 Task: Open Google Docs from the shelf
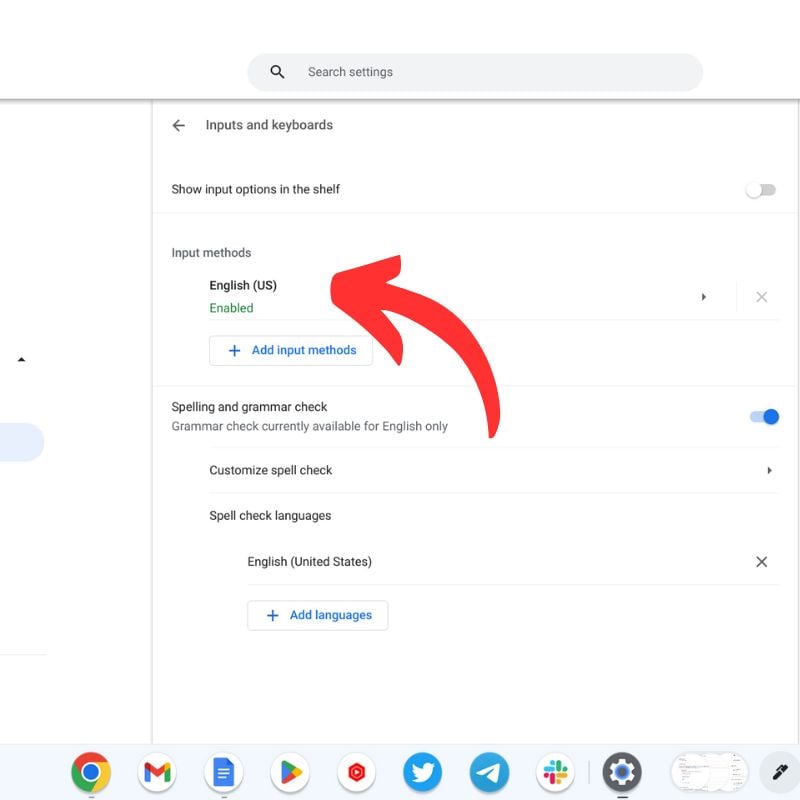click(223, 772)
